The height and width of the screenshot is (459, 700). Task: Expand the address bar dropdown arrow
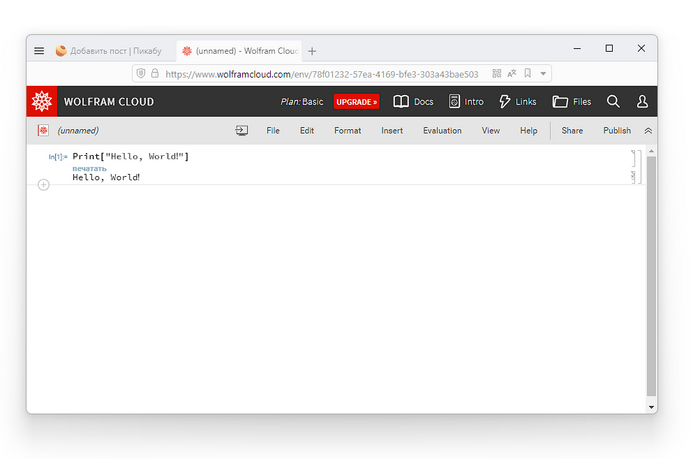tap(543, 74)
